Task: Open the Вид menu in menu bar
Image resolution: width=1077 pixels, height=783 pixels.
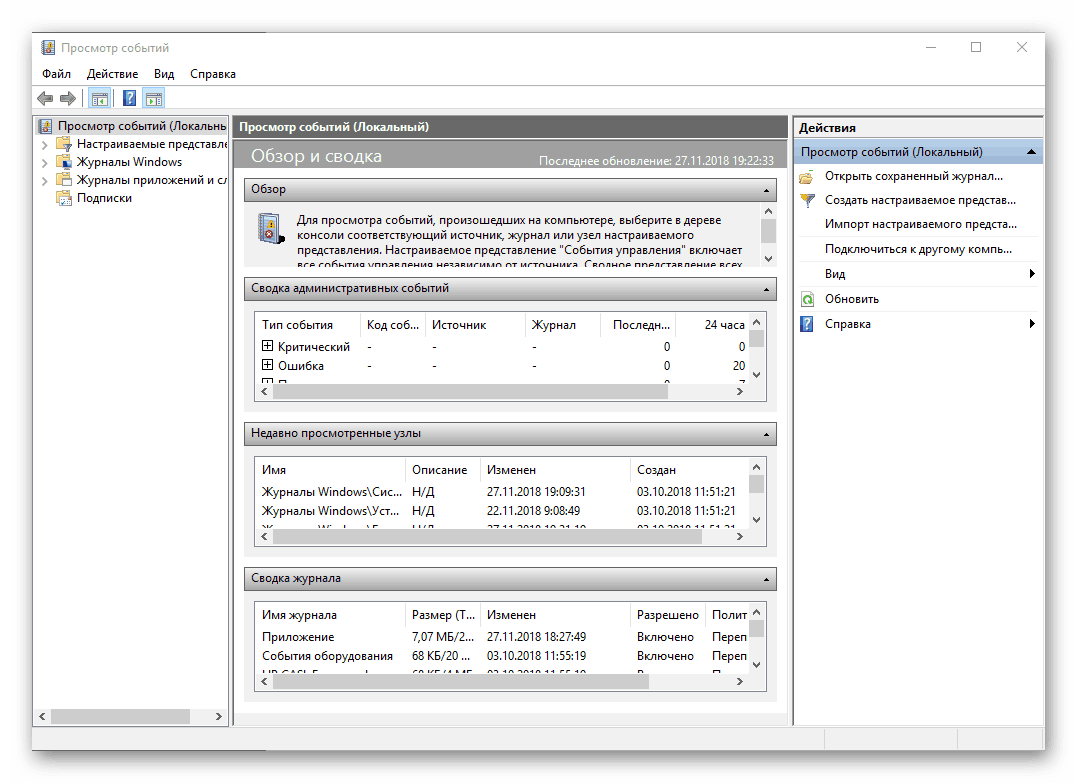Action: (164, 74)
